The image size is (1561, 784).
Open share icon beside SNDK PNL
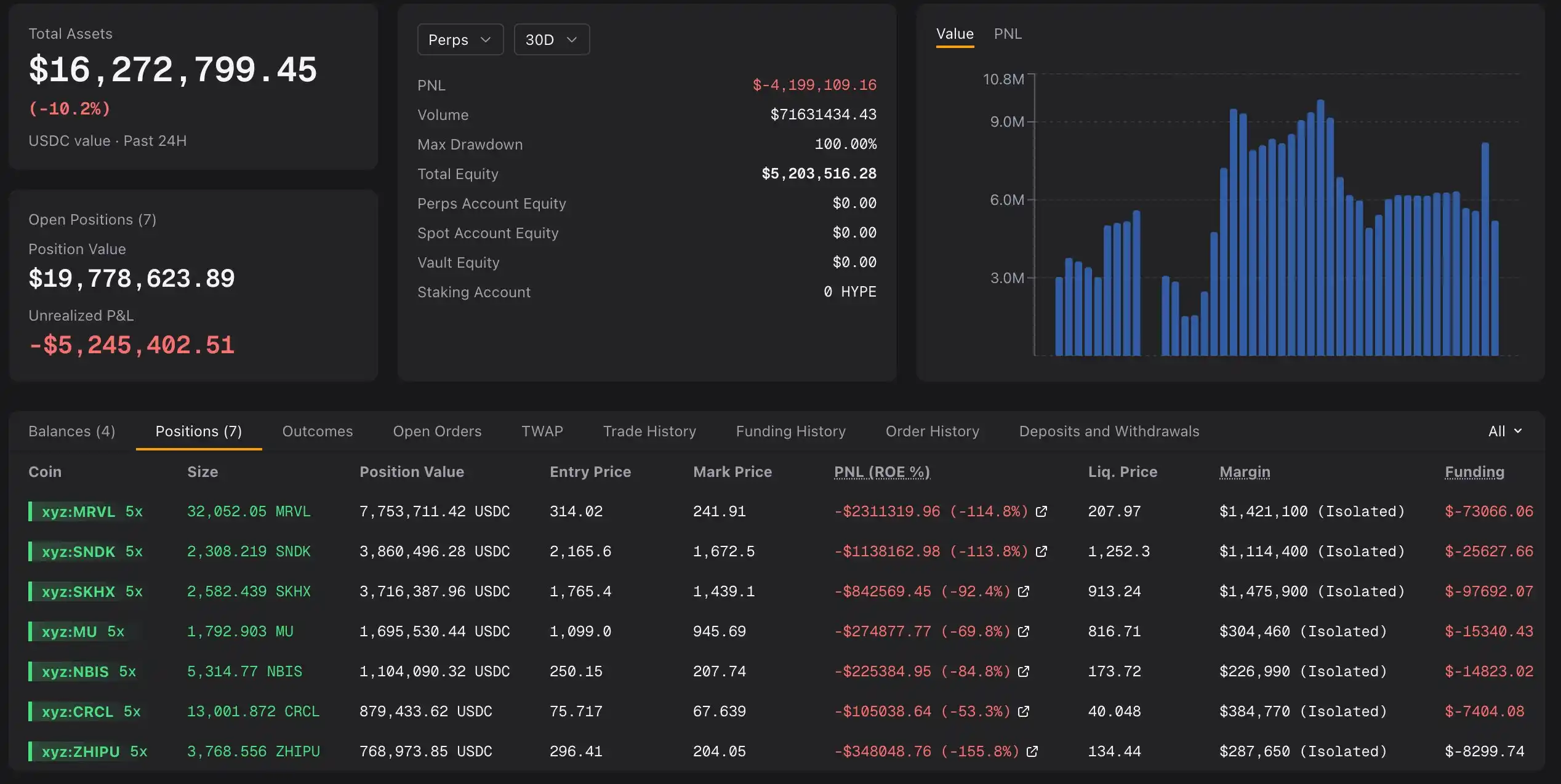click(1041, 551)
